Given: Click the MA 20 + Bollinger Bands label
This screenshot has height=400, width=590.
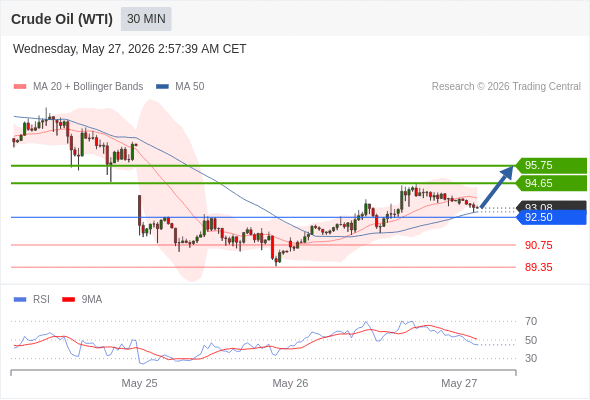Looking at the screenshot, I should [x=88, y=87].
